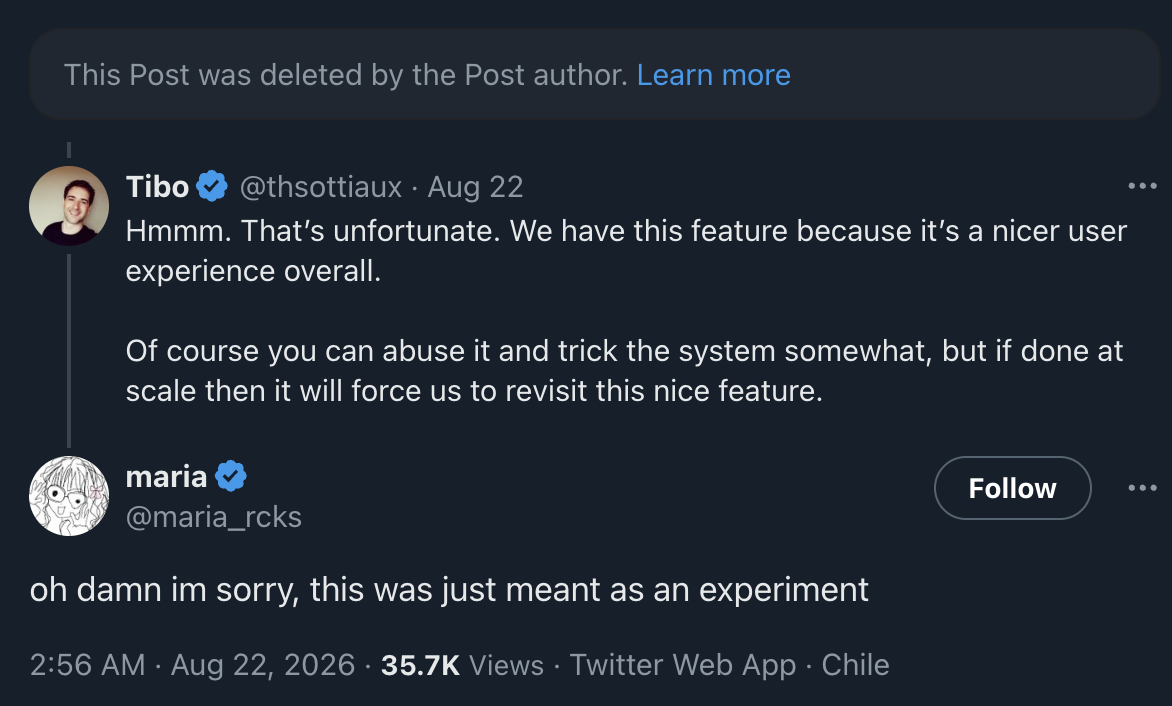Click Tibo's verified badge icon
Viewport: 1172px width, 706px height.
212,186
